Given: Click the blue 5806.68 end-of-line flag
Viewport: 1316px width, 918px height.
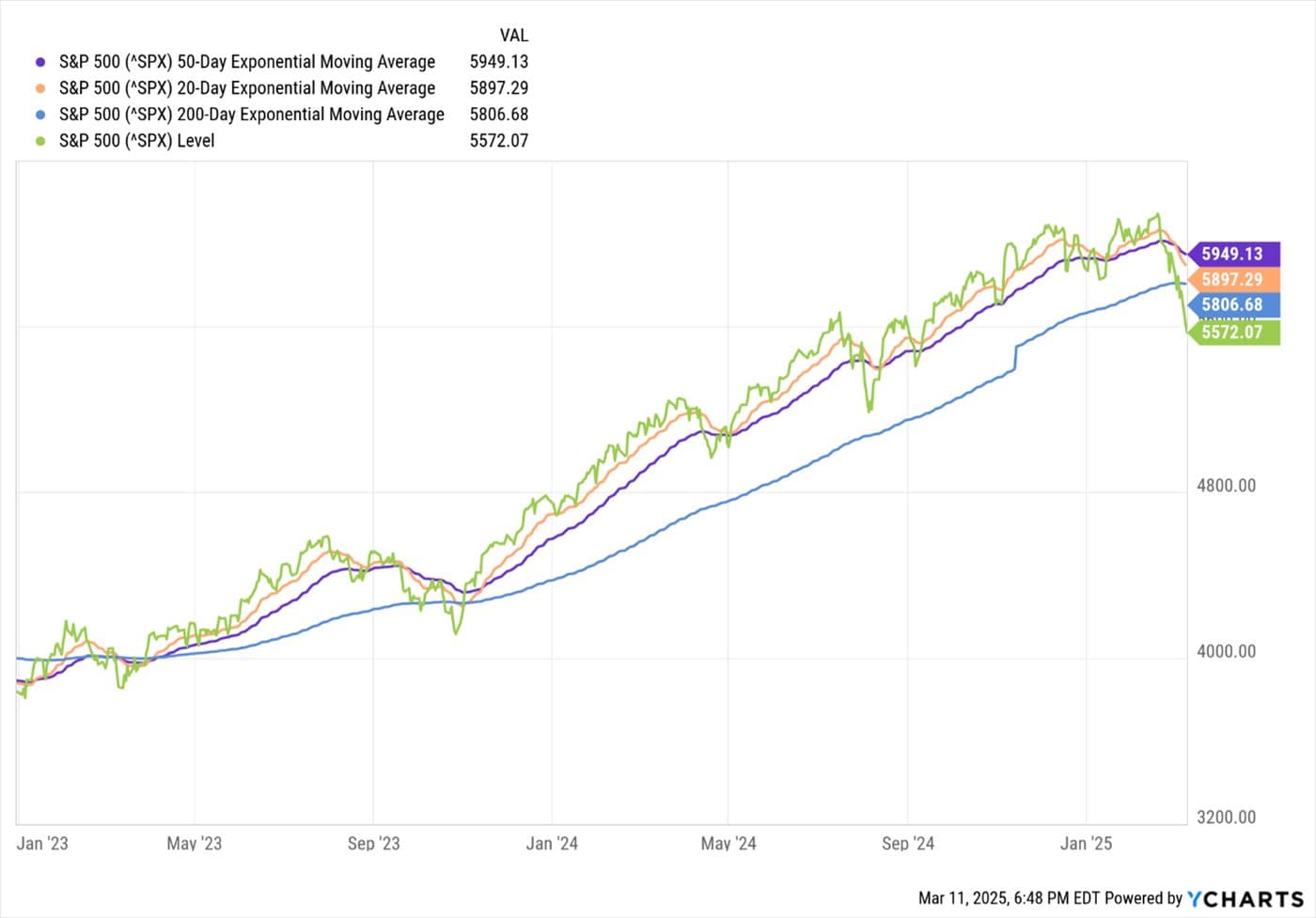Looking at the screenshot, I should pyautogui.click(x=1234, y=304).
